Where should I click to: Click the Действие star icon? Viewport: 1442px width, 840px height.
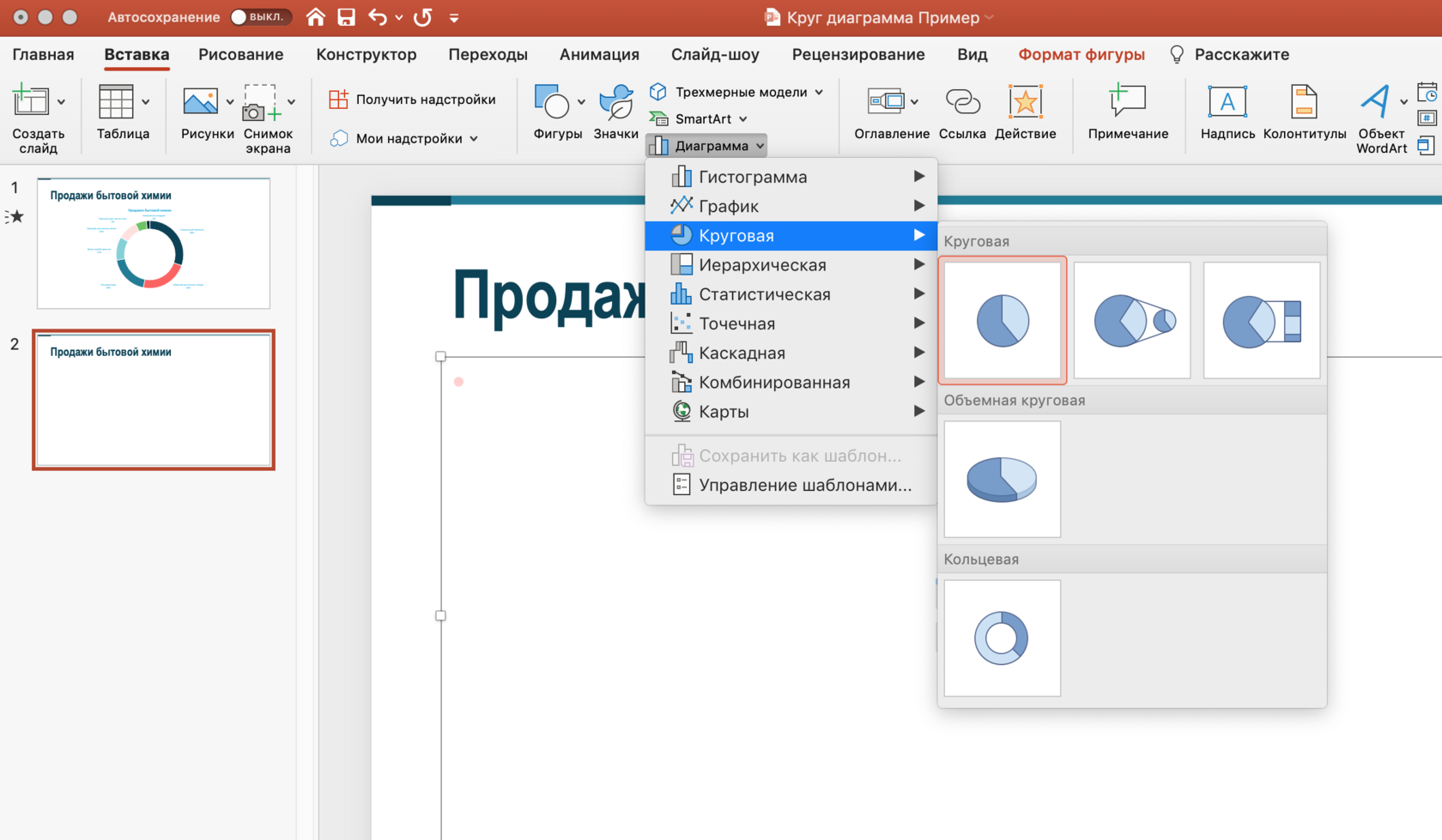tap(1025, 101)
